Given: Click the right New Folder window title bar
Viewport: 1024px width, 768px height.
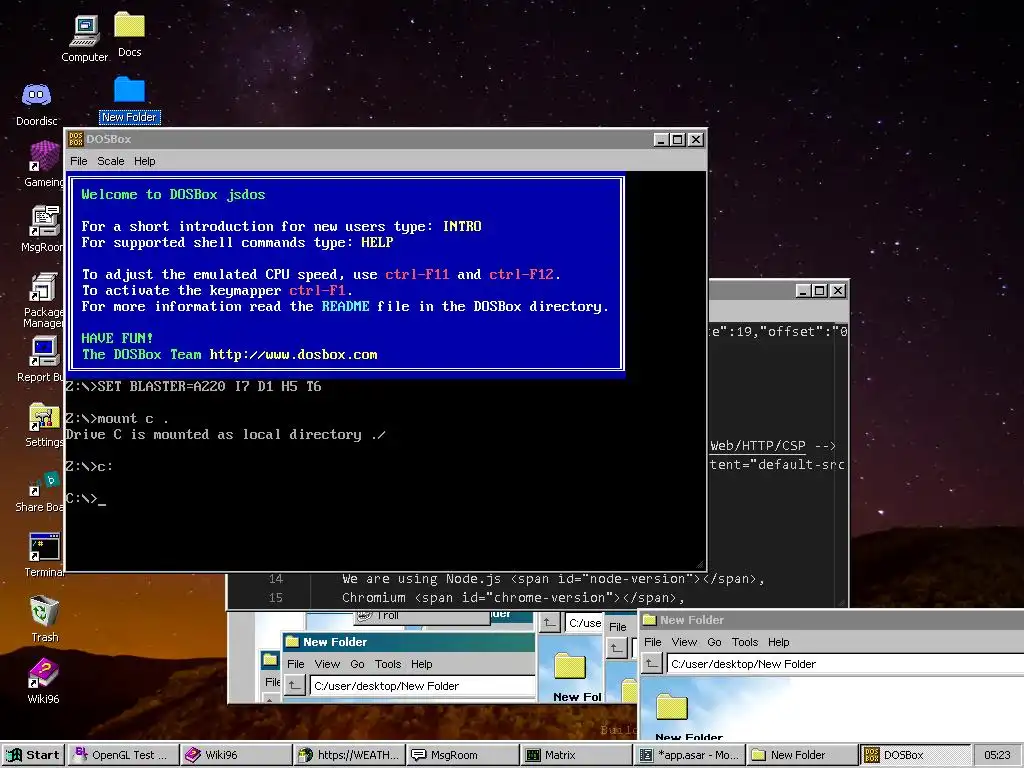Looking at the screenshot, I should [831, 620].
